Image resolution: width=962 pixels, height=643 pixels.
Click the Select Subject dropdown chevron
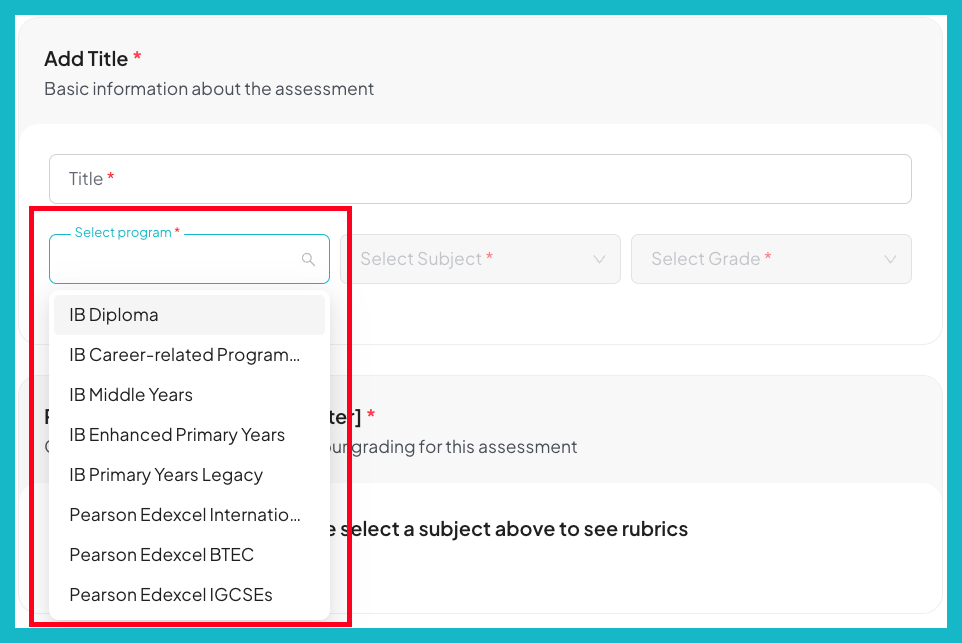click(598, 258)
